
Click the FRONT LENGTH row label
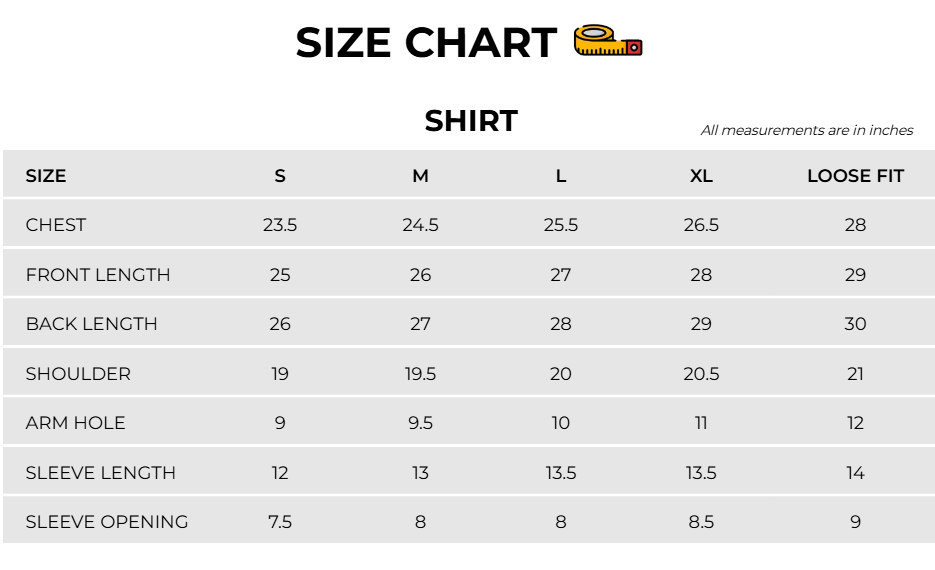tap(98, 275)
